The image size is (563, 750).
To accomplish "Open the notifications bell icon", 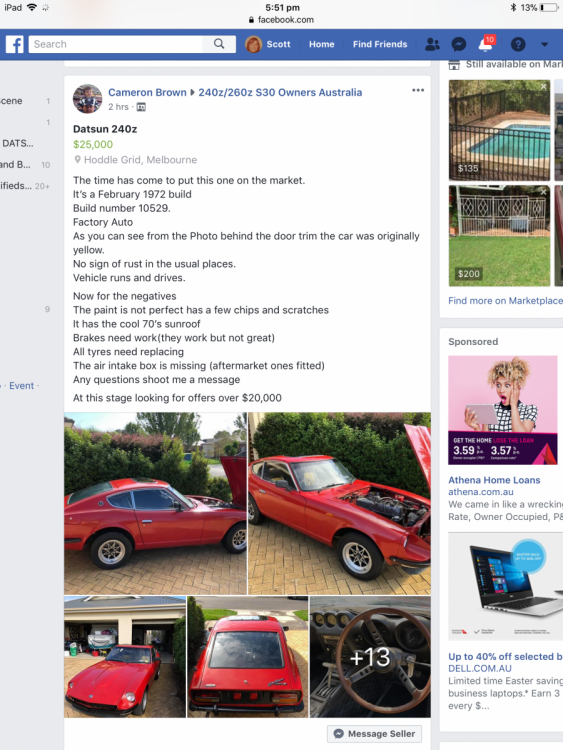I will click(486, 44).
